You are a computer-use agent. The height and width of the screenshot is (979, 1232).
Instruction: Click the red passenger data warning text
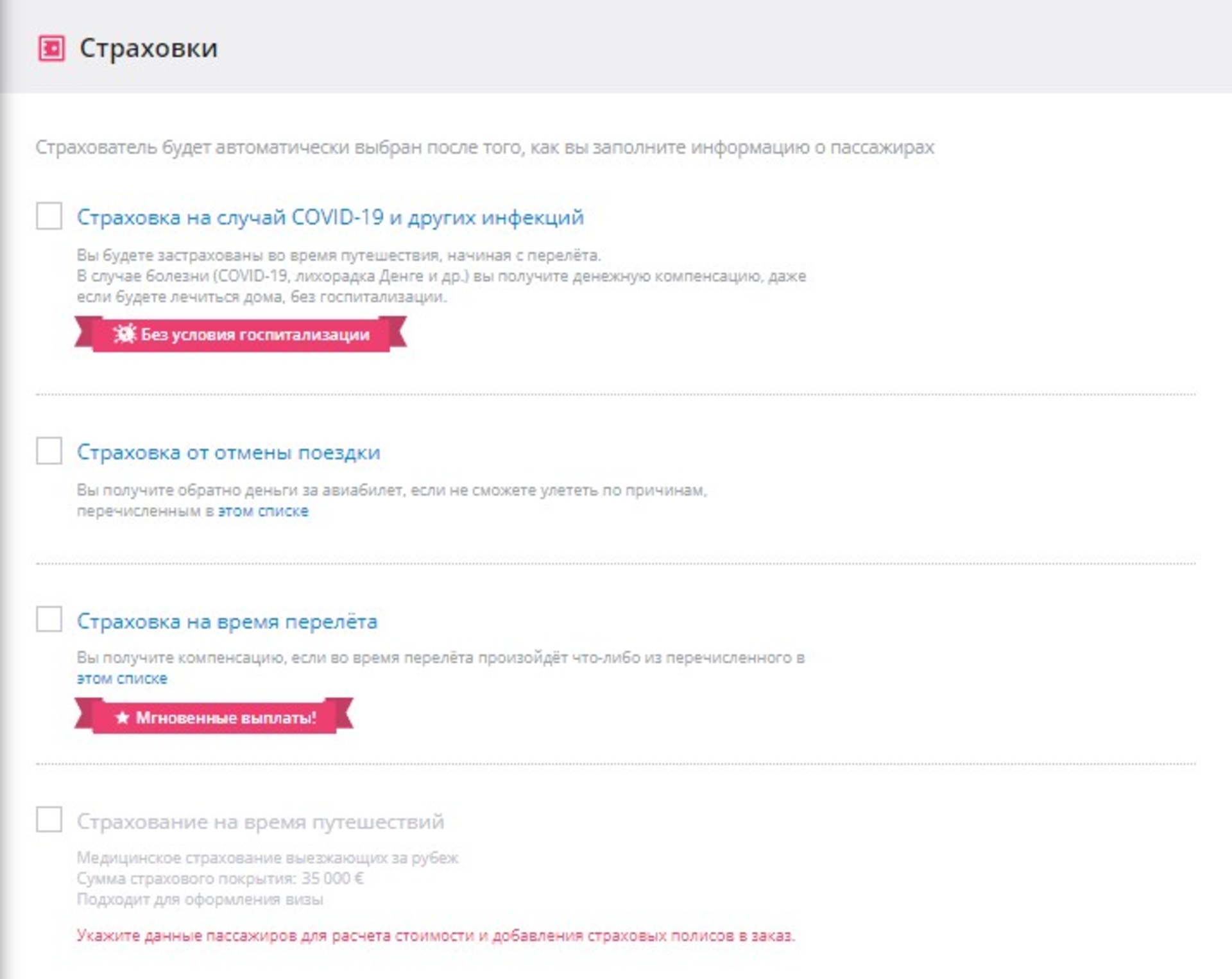tap(435, 935)
